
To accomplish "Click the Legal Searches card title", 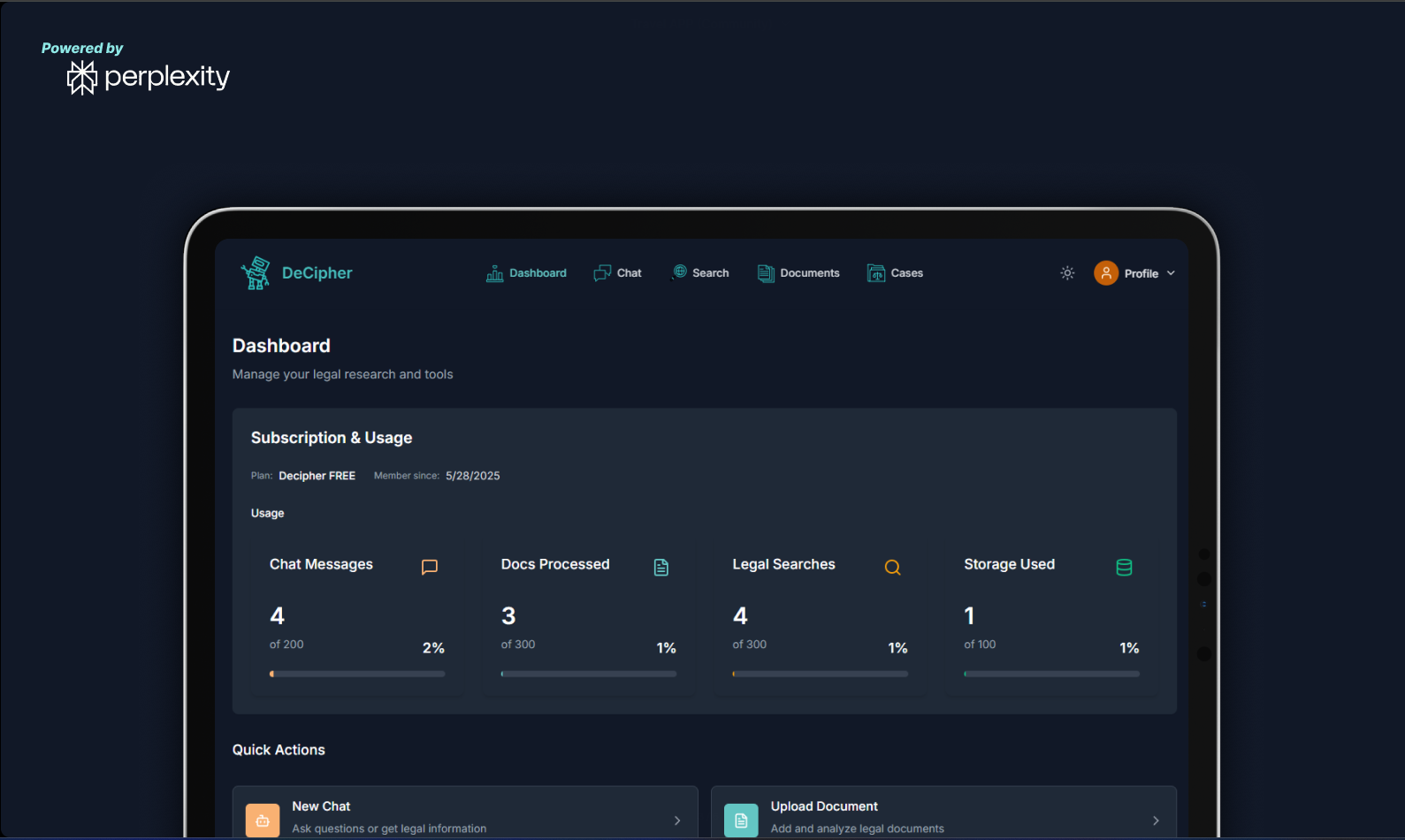I will [784, 564].
